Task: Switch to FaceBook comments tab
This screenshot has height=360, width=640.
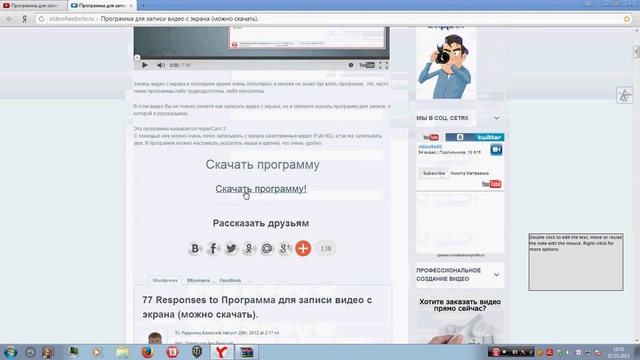Action: [230, 280]
